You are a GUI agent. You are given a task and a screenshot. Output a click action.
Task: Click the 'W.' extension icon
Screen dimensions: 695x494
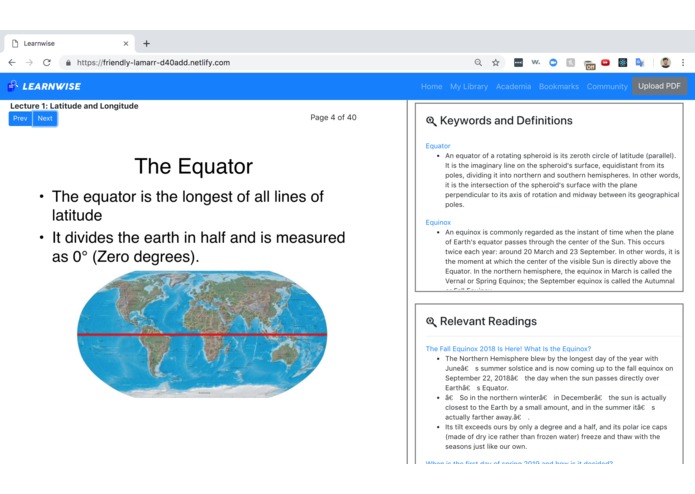[535, 62]
